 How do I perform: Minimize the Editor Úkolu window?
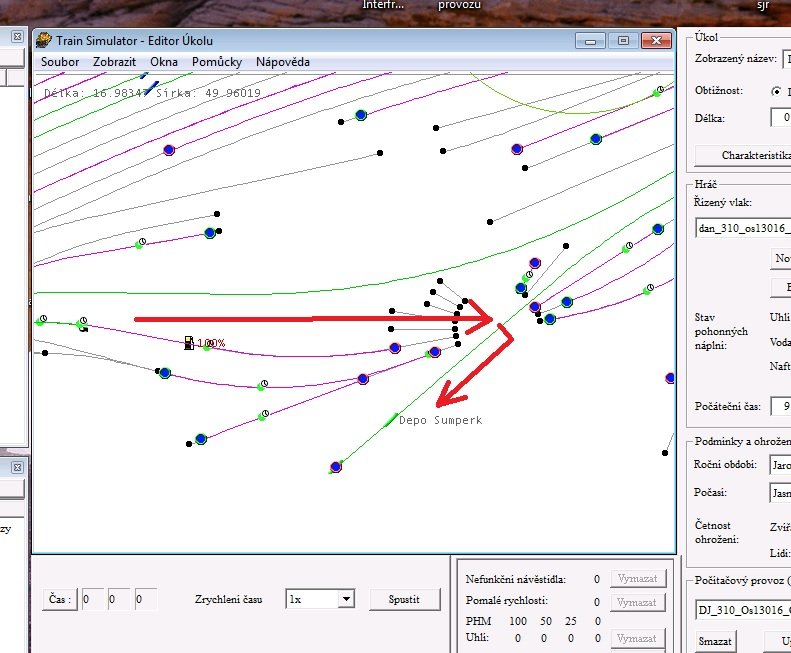coord(590,40)
